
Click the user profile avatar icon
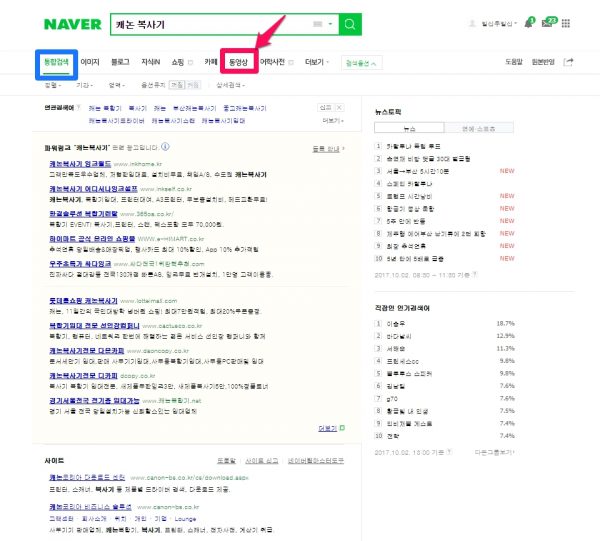point(472,24)
